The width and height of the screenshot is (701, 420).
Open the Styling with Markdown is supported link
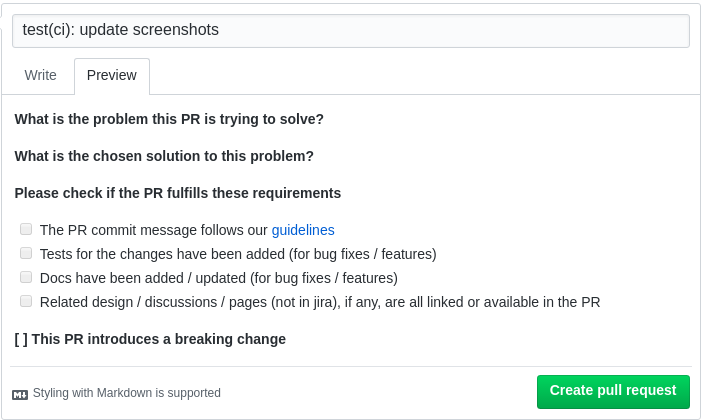tap(127, 393)
